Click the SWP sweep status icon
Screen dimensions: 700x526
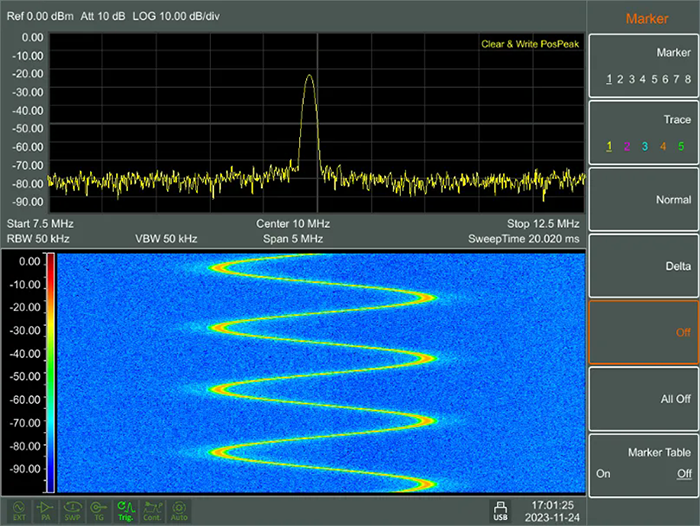[72, 511]
